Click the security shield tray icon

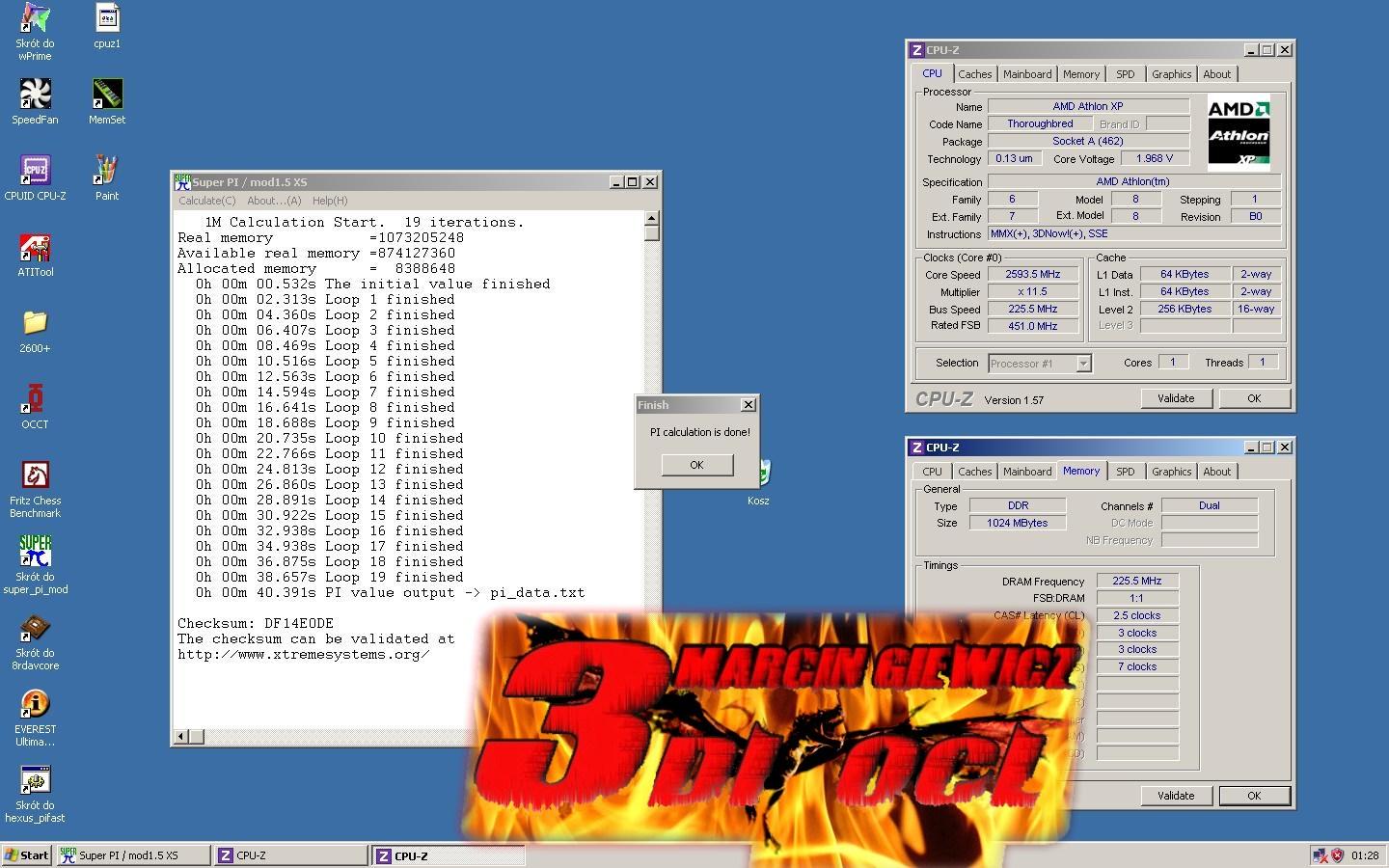pyautogui.click(x=1338, y=855)
